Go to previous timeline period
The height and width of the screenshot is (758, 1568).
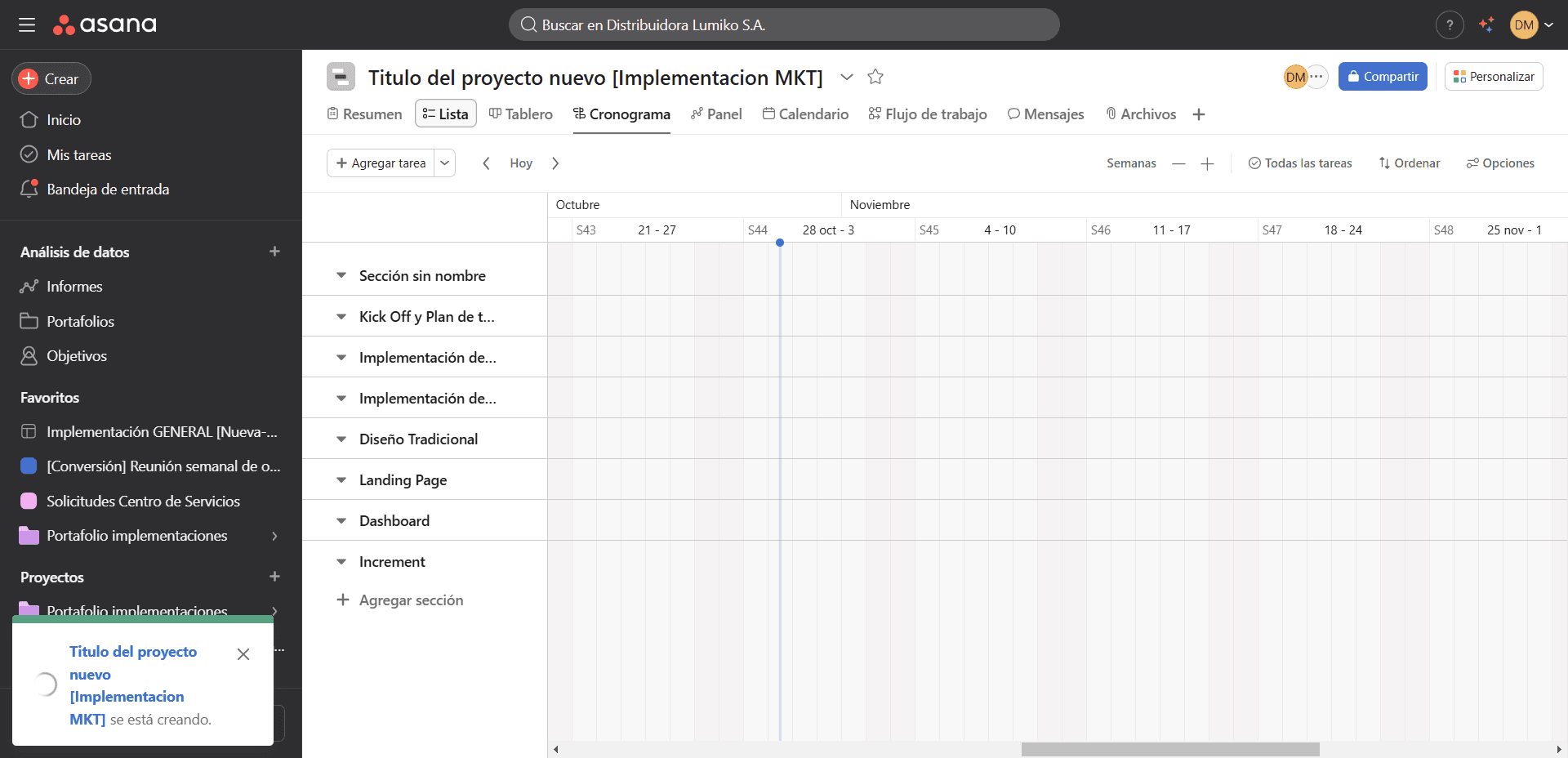click(486, 163)
